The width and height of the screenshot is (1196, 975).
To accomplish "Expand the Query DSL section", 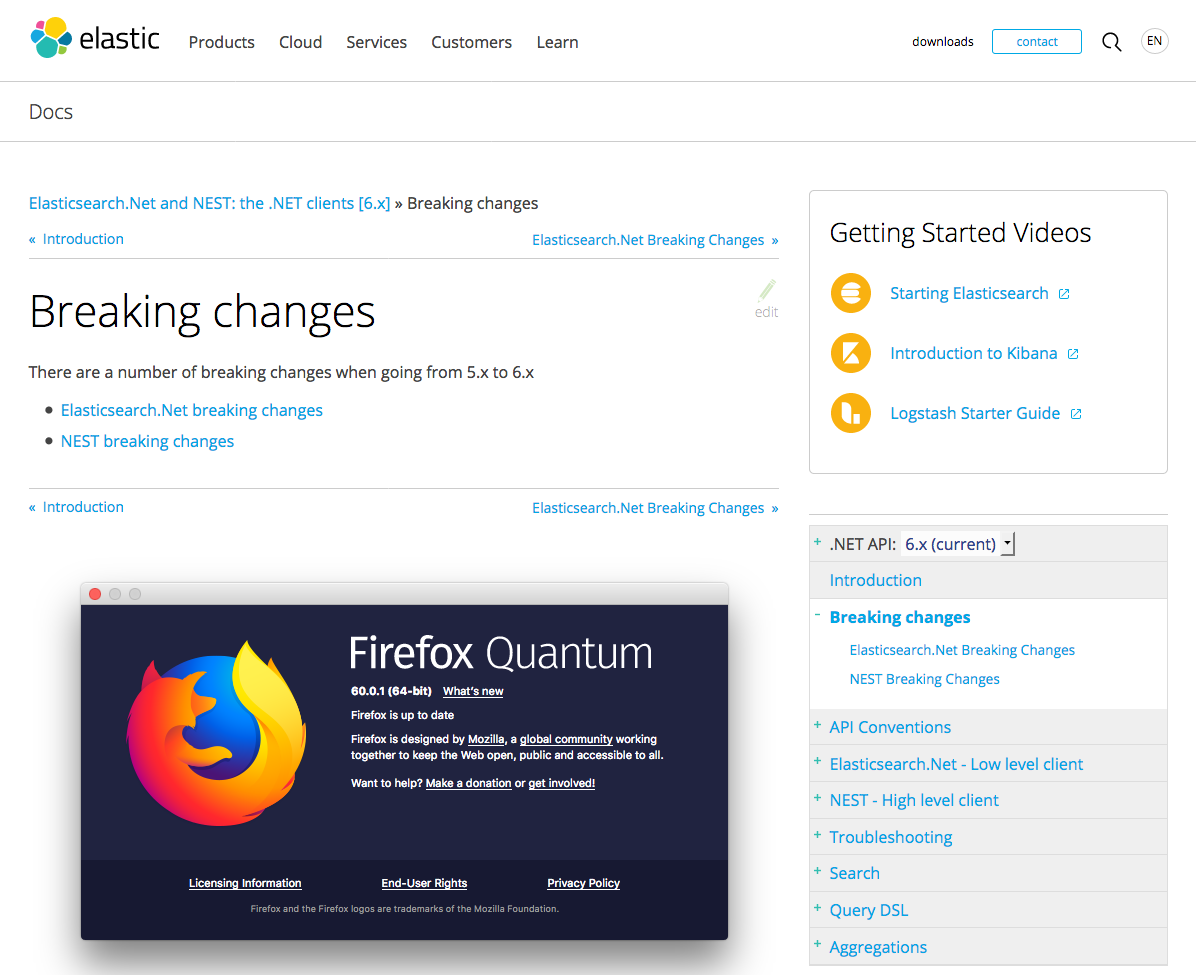I will pyautogui.click(x=818, y=908).
